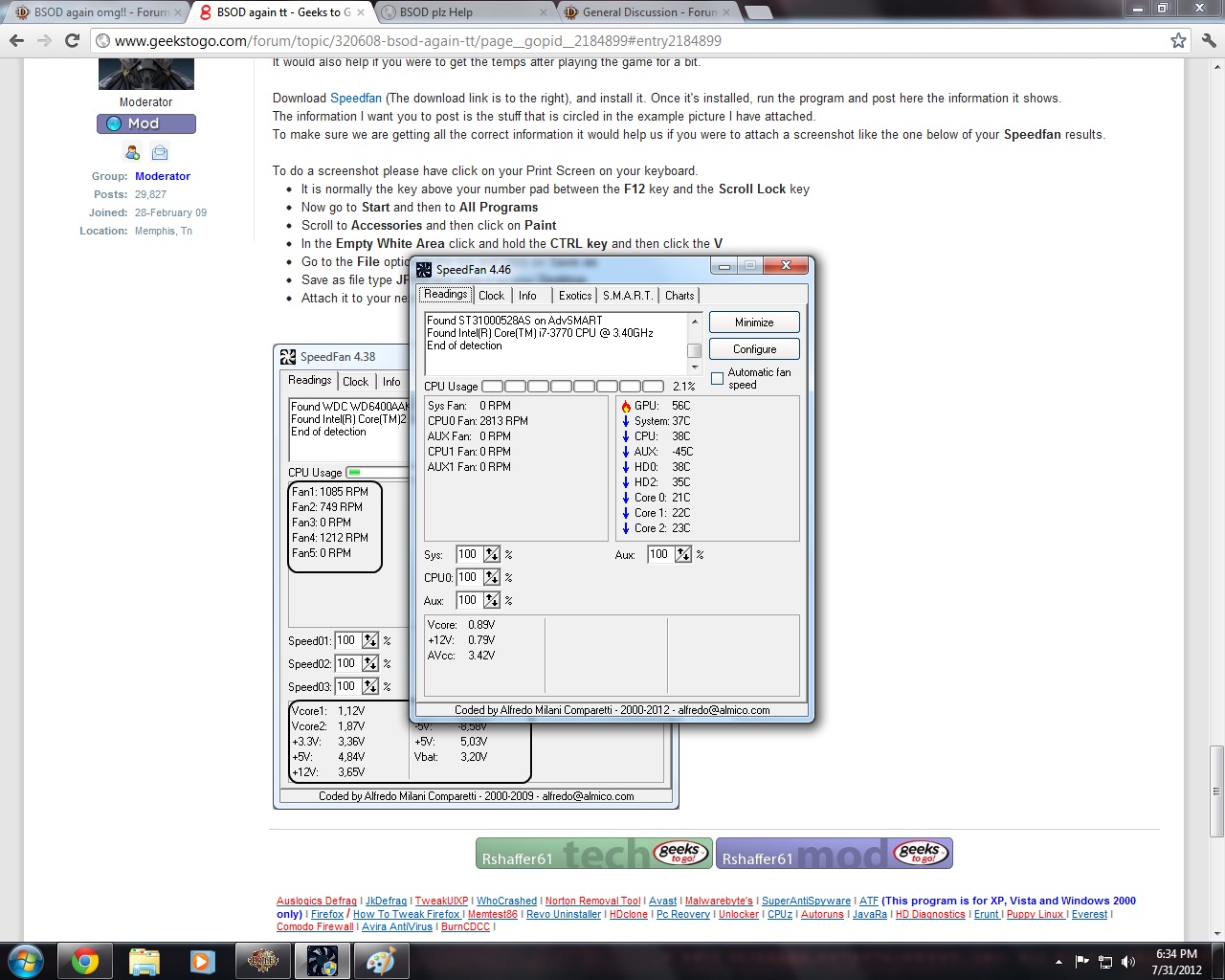The width and height of the screenshot is (1225, 980).
Task: Open the Info tab in SpeedFan 4.46
Action: coord(527,296)
